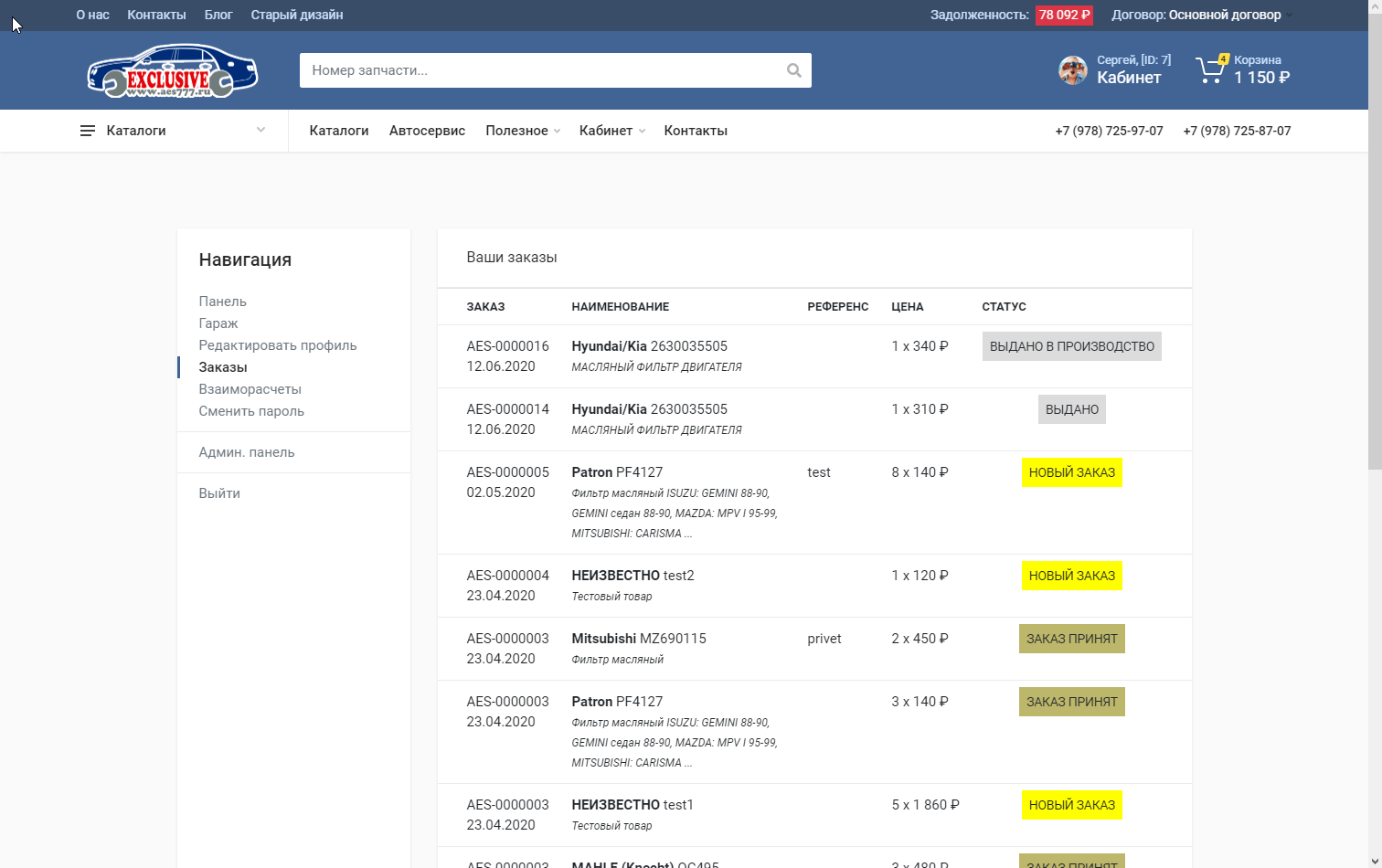Screen dimensions: 1382x868
Task: Click order number AES-0000016
Action: [x=507, y=346]
